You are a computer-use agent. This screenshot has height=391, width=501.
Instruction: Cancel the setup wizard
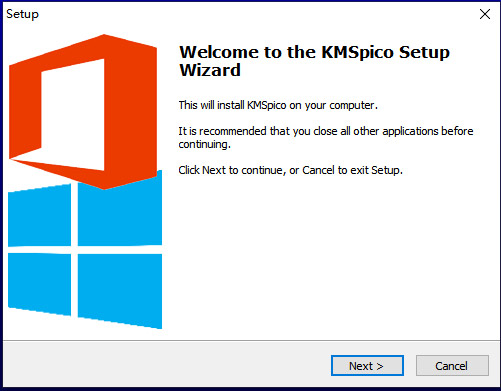coord(452,365)
